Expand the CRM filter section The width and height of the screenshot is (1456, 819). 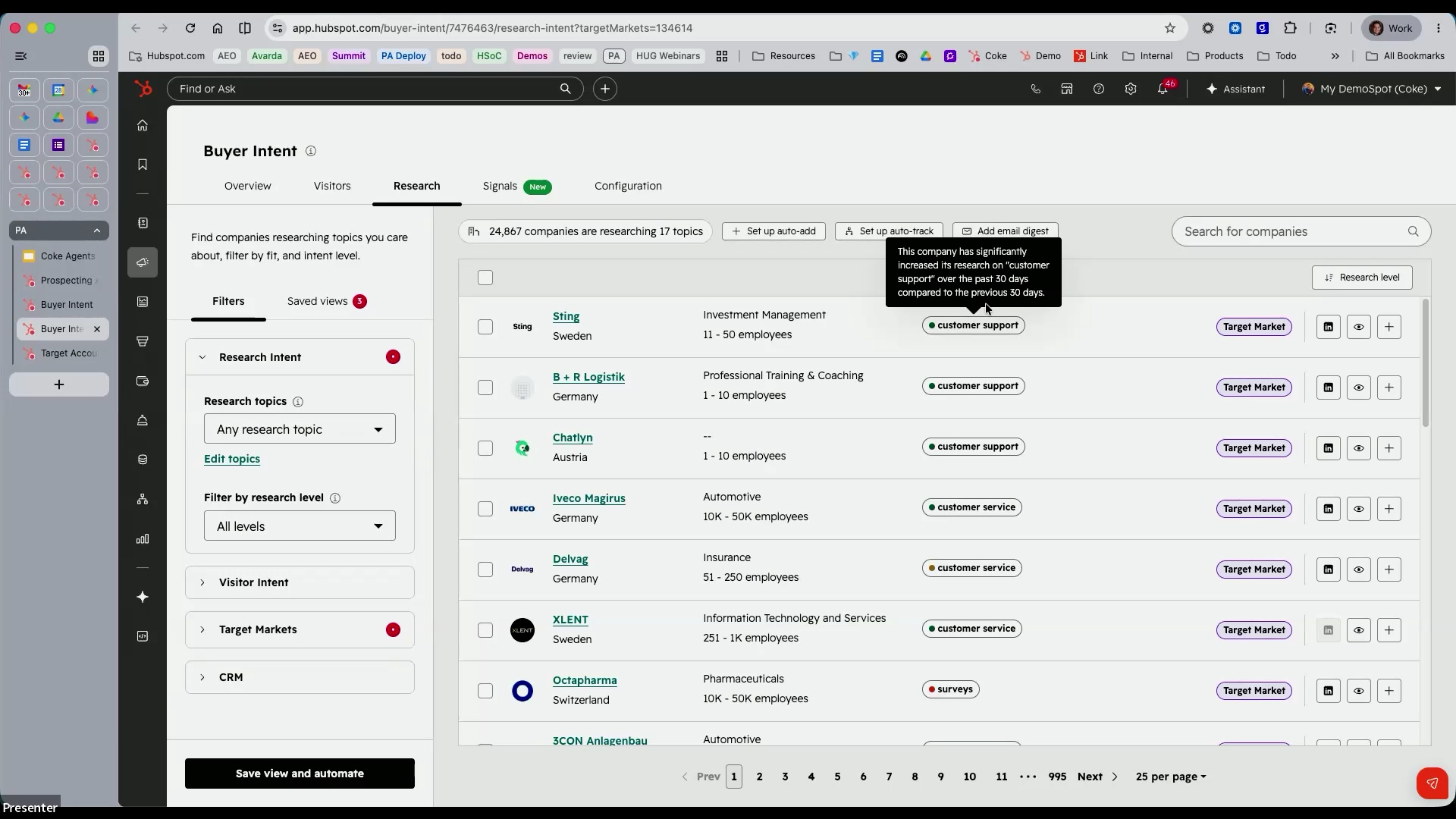(300, 677)
